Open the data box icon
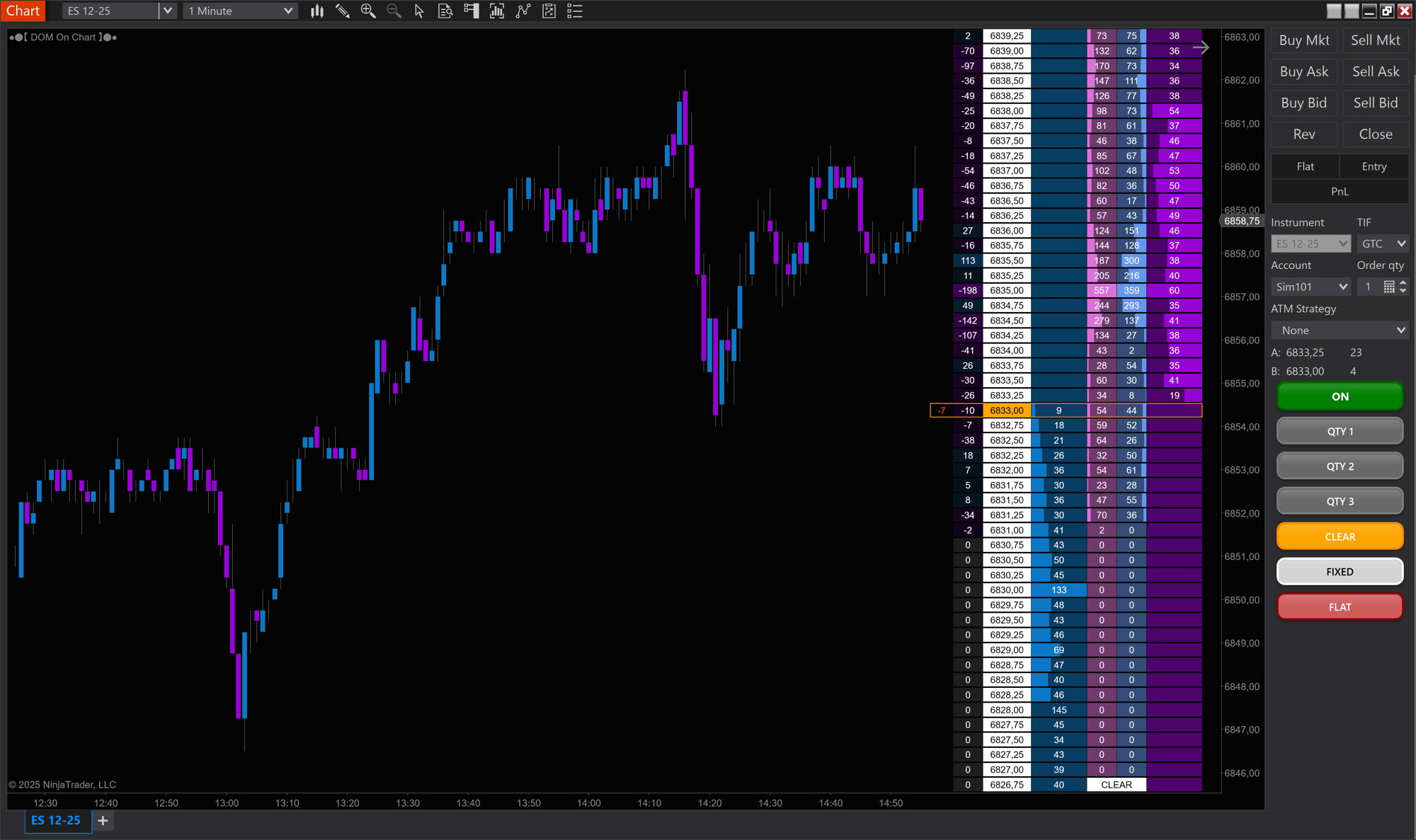 (445, 11)
